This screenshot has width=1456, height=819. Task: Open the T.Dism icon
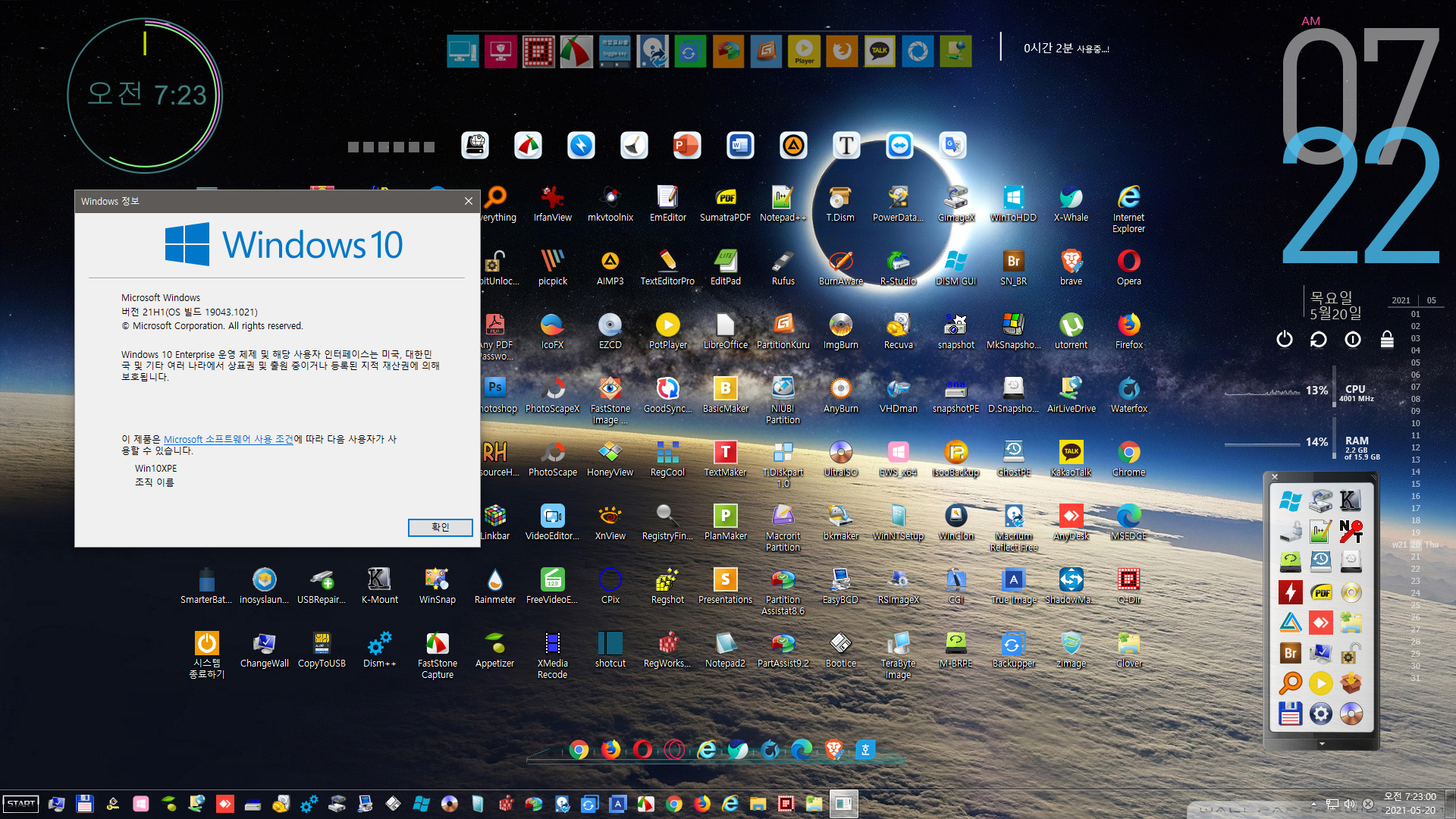tap(840, 204)
